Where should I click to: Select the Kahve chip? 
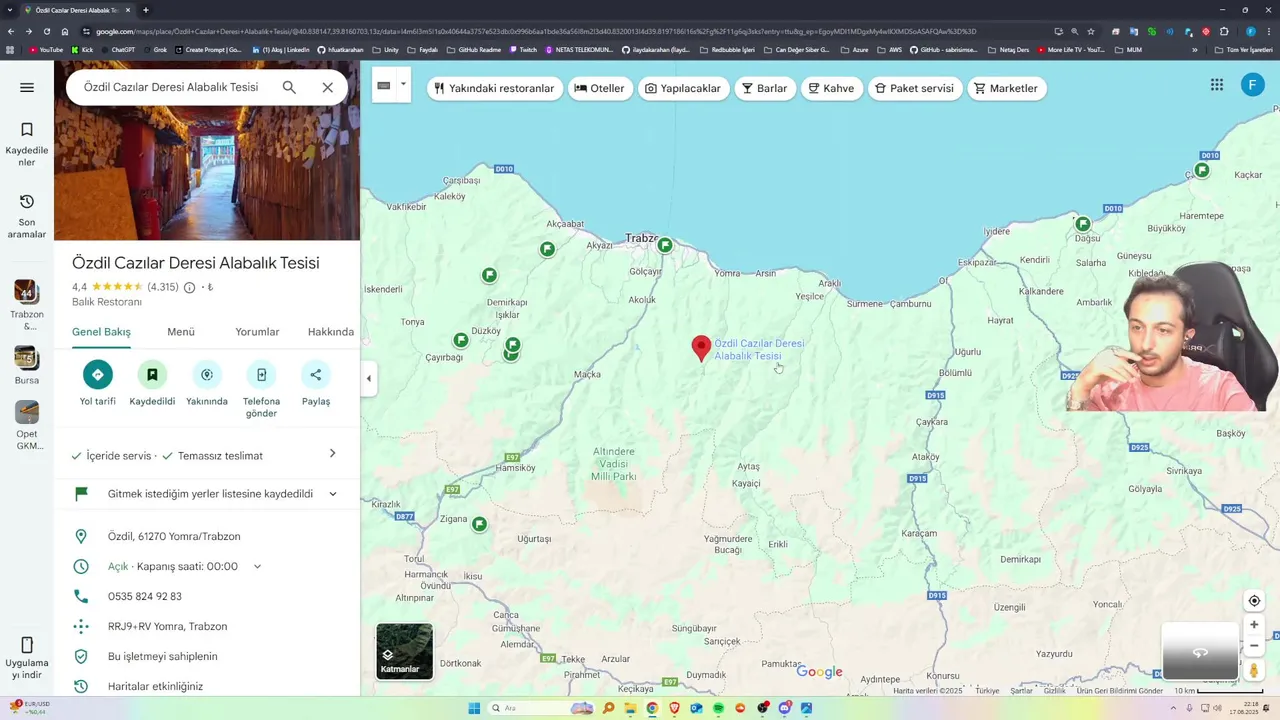(832, 88)
